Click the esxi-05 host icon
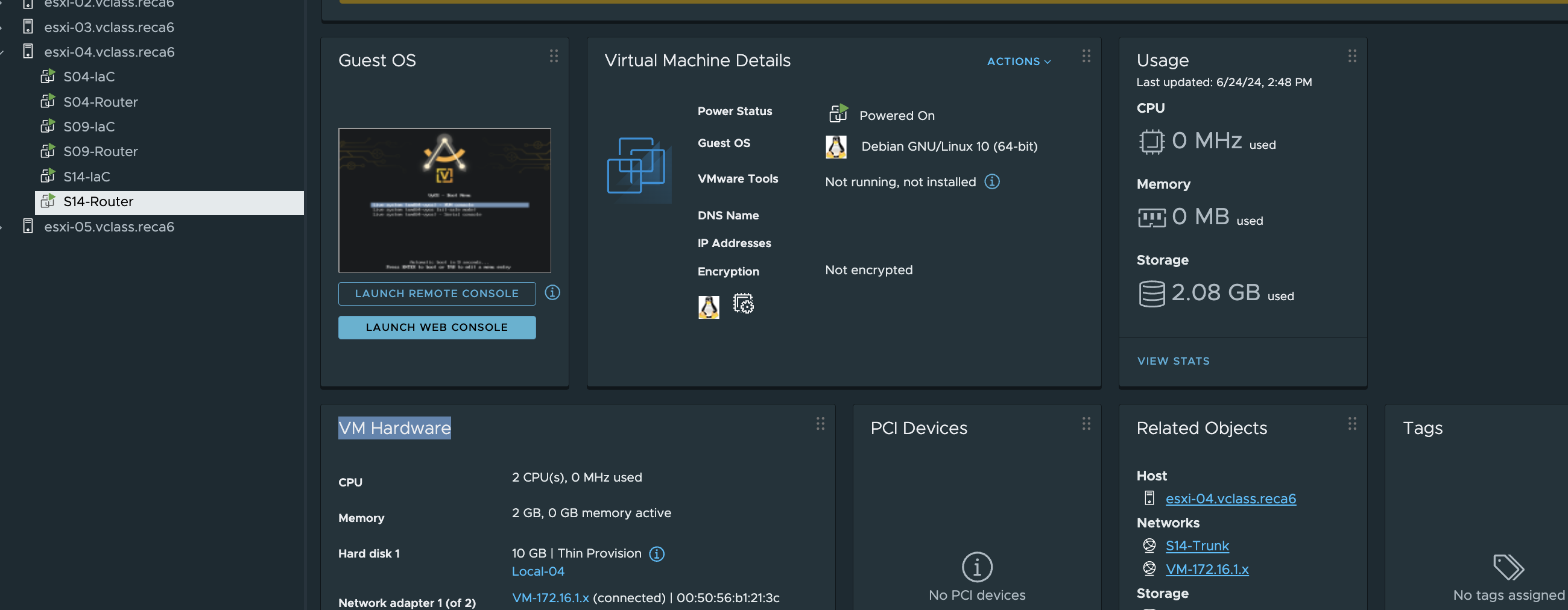1568x610 pixels. [28, 226]
